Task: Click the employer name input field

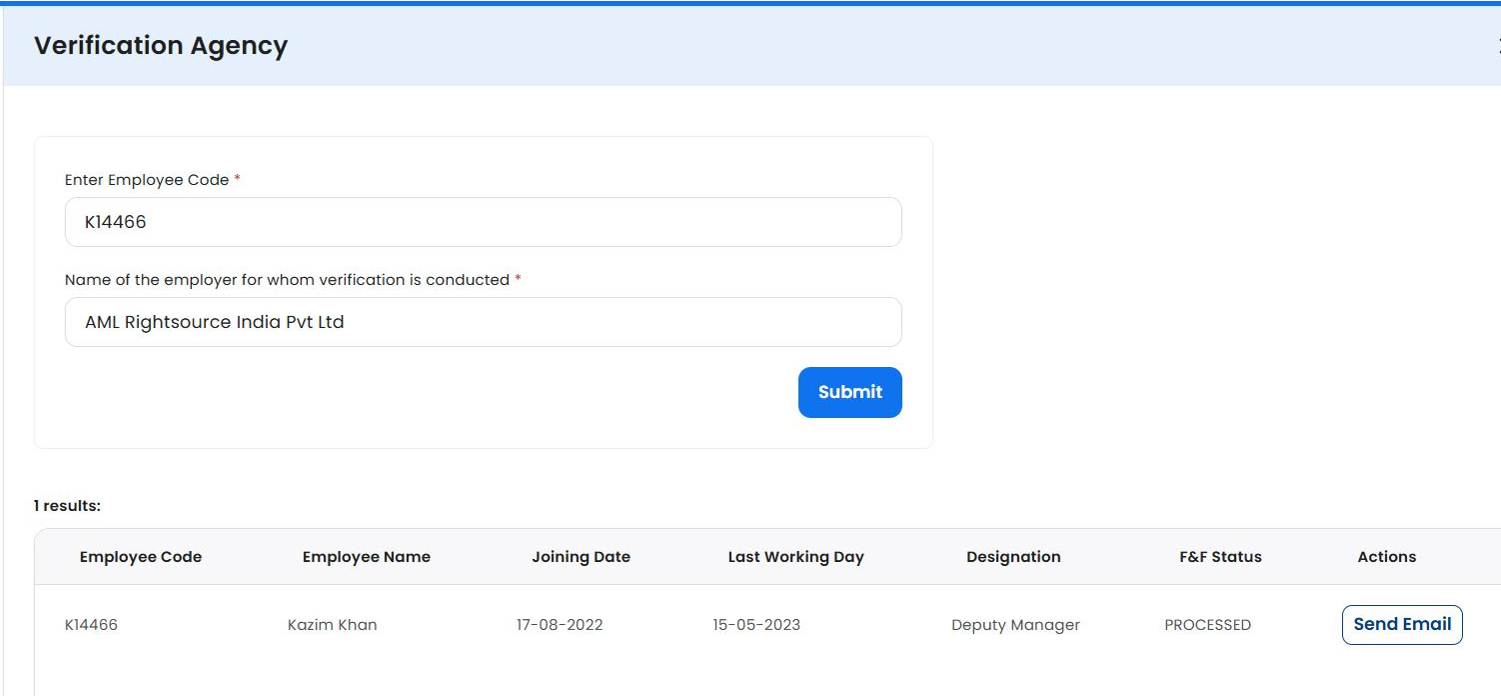Action: (483, 322)
